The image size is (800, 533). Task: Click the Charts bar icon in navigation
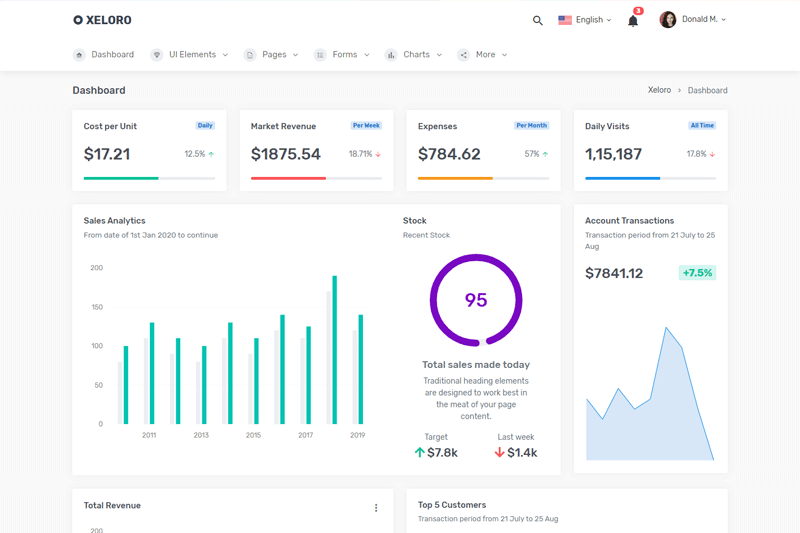pyautogui.click(x=391, y=55)
